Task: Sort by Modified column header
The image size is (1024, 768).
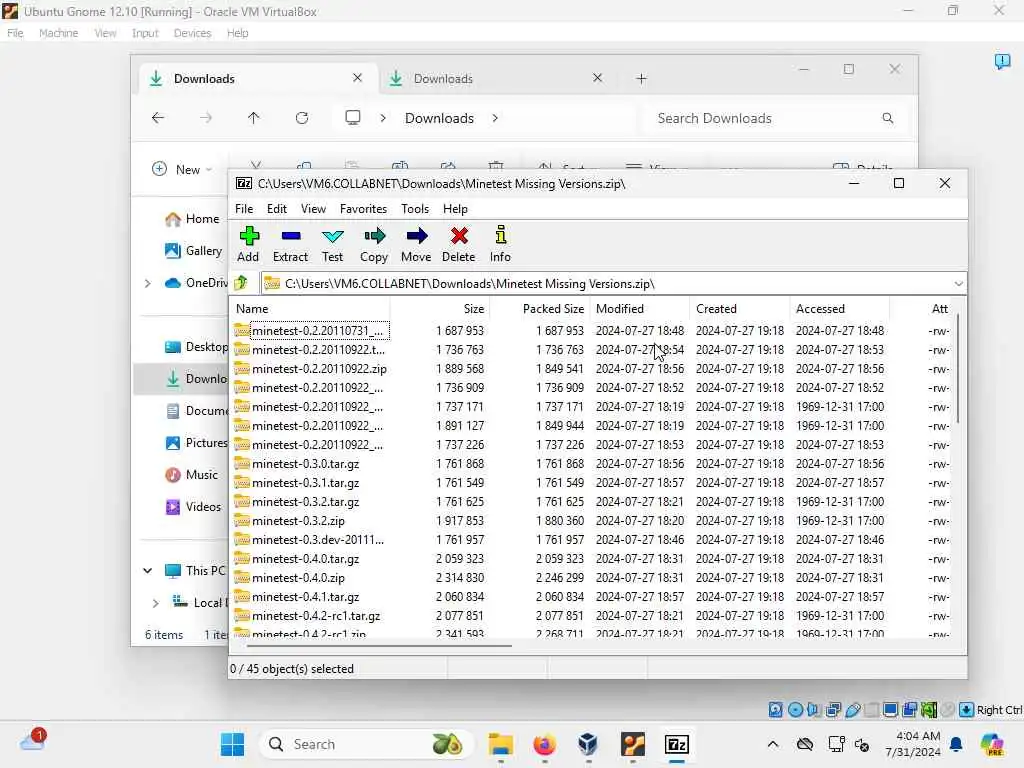Action: point(640,309)
